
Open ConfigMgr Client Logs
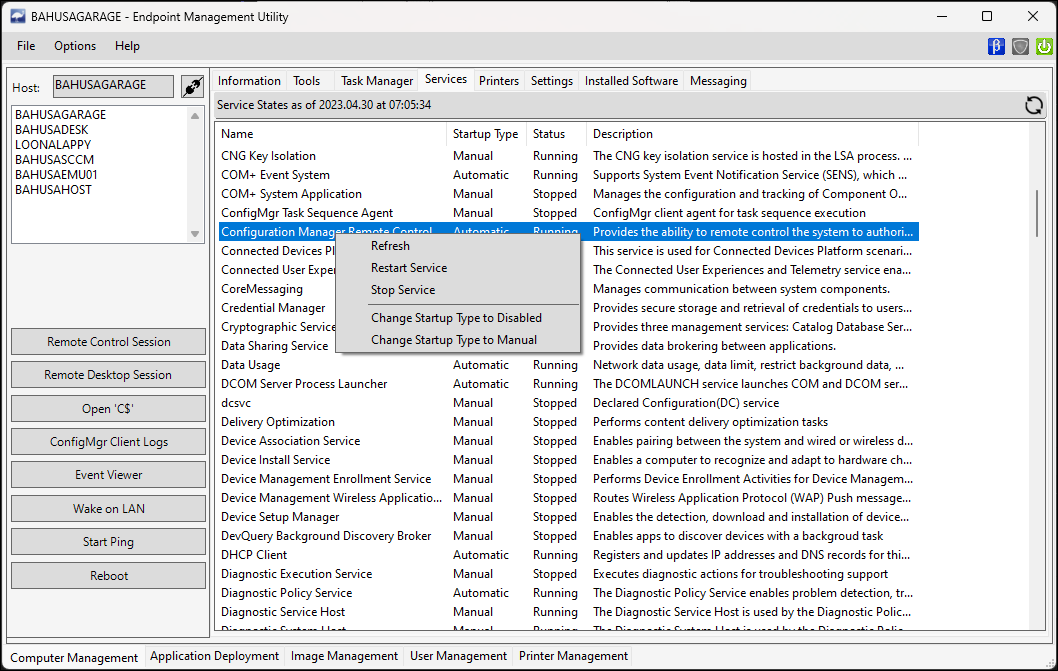click(109, 441)
